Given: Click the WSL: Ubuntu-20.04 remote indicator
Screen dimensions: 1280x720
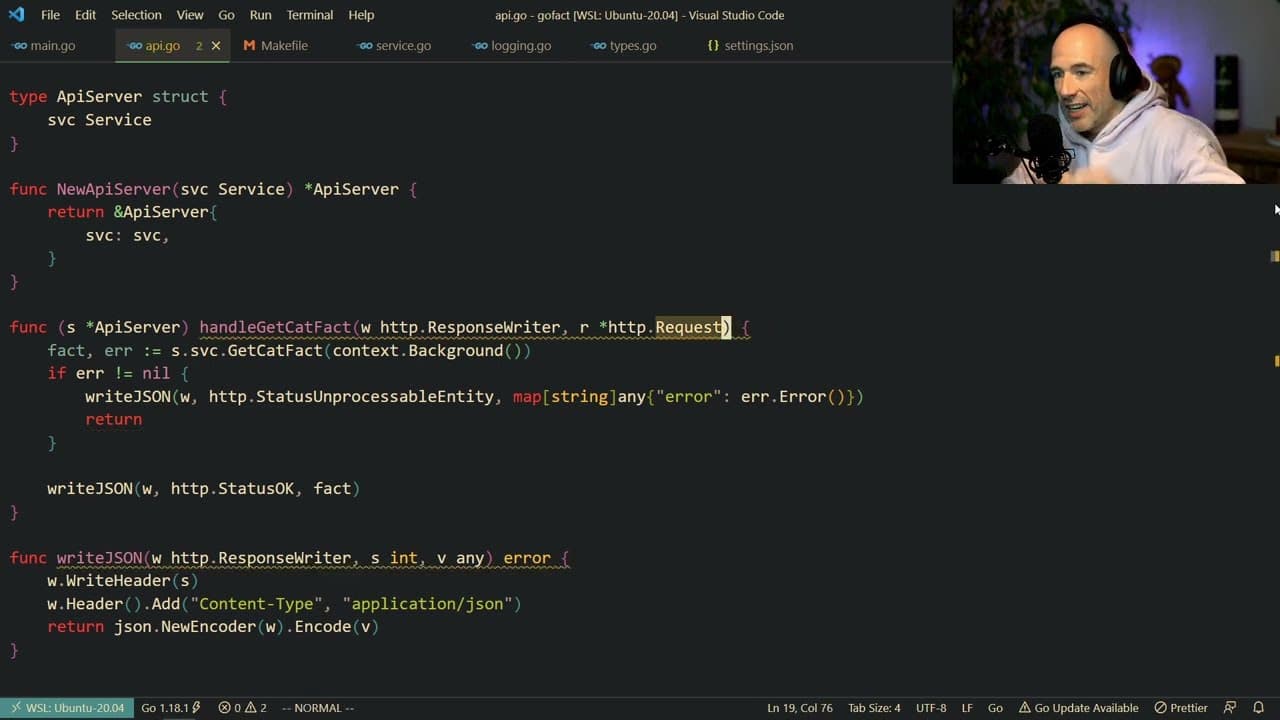Looking at the screenshot, I should click(x=67, y=708).
